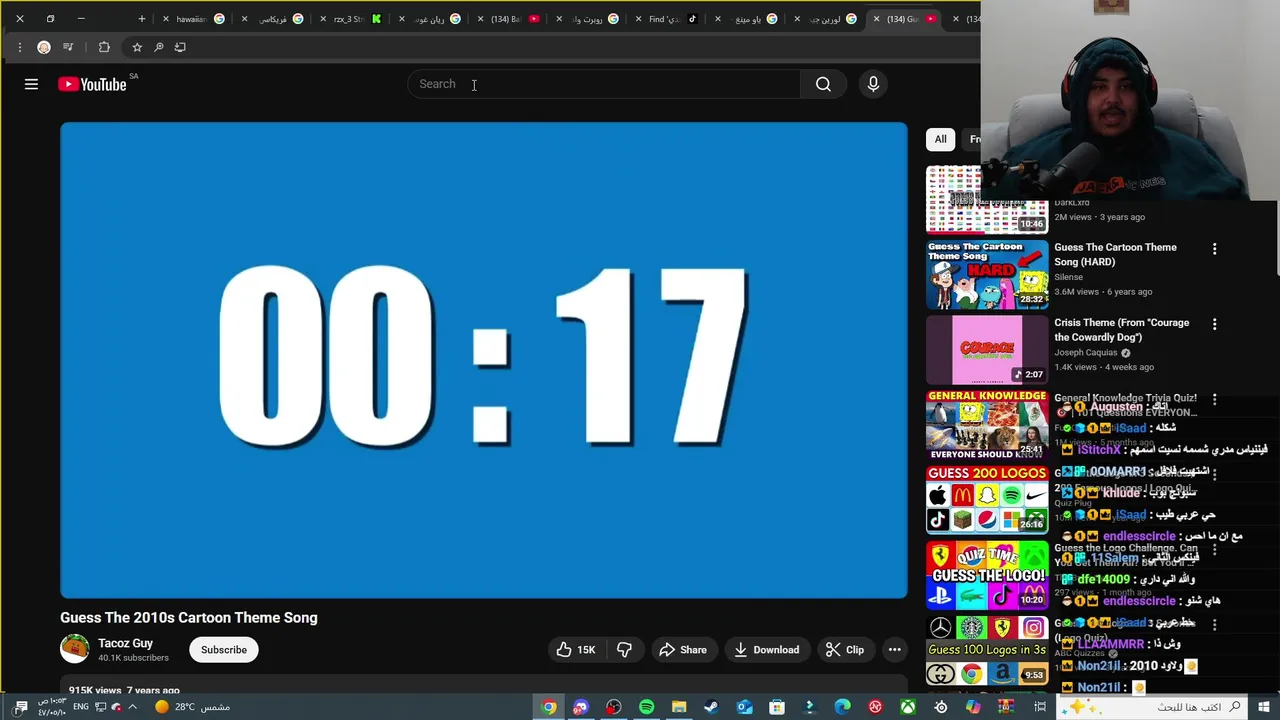Open File Explorer from the taskbar
Viewport: 1280px width, 720px height.
679,707
